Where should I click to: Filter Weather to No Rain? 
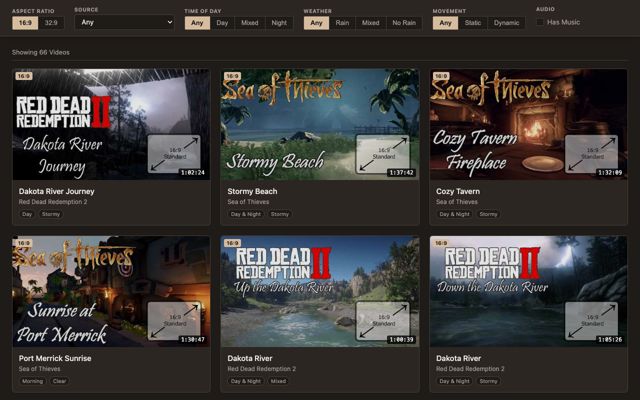coord(404,23)
